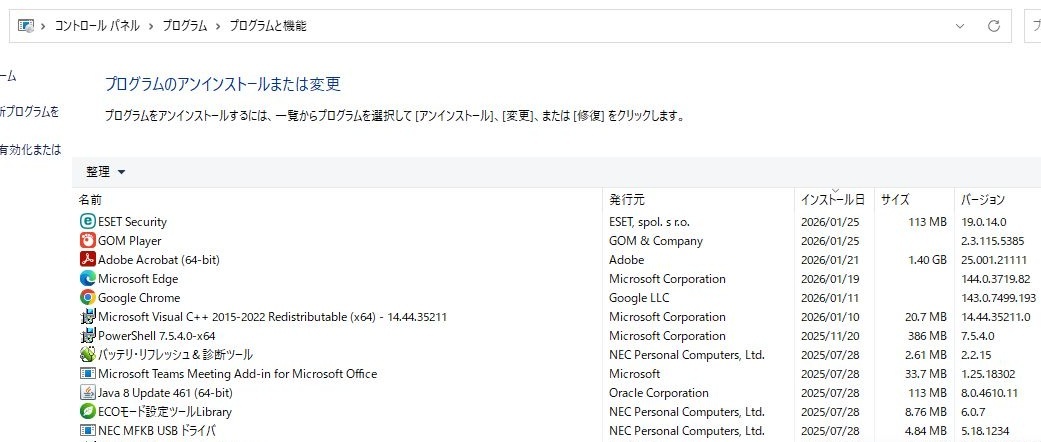Select the GOM Player icon
1041x442 pixels.
tap(87, 241)
